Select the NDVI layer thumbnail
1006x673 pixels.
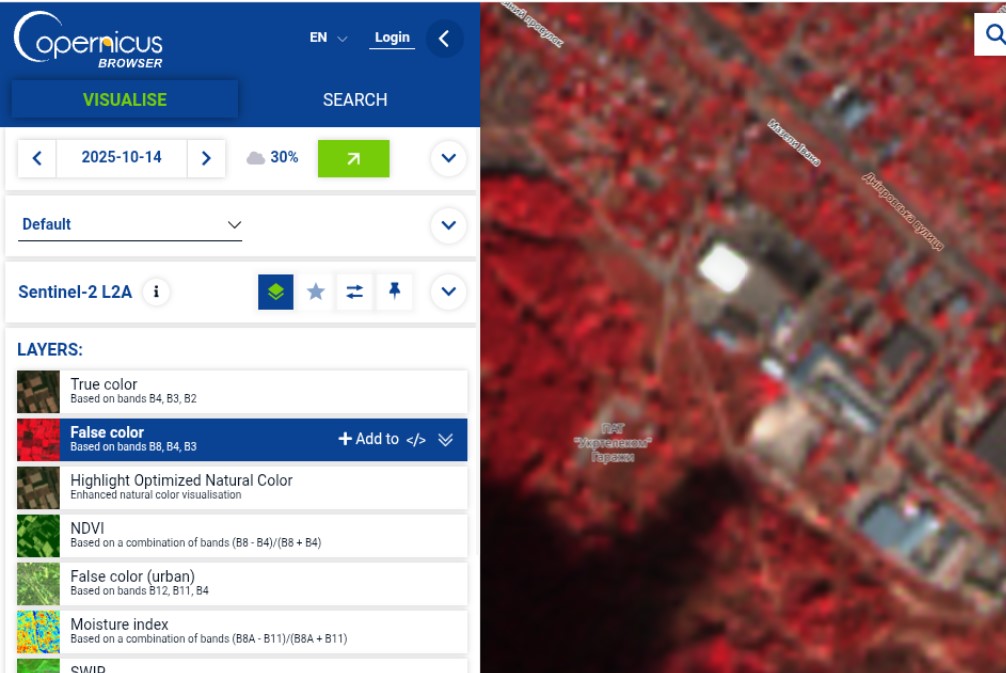[38, 536]
